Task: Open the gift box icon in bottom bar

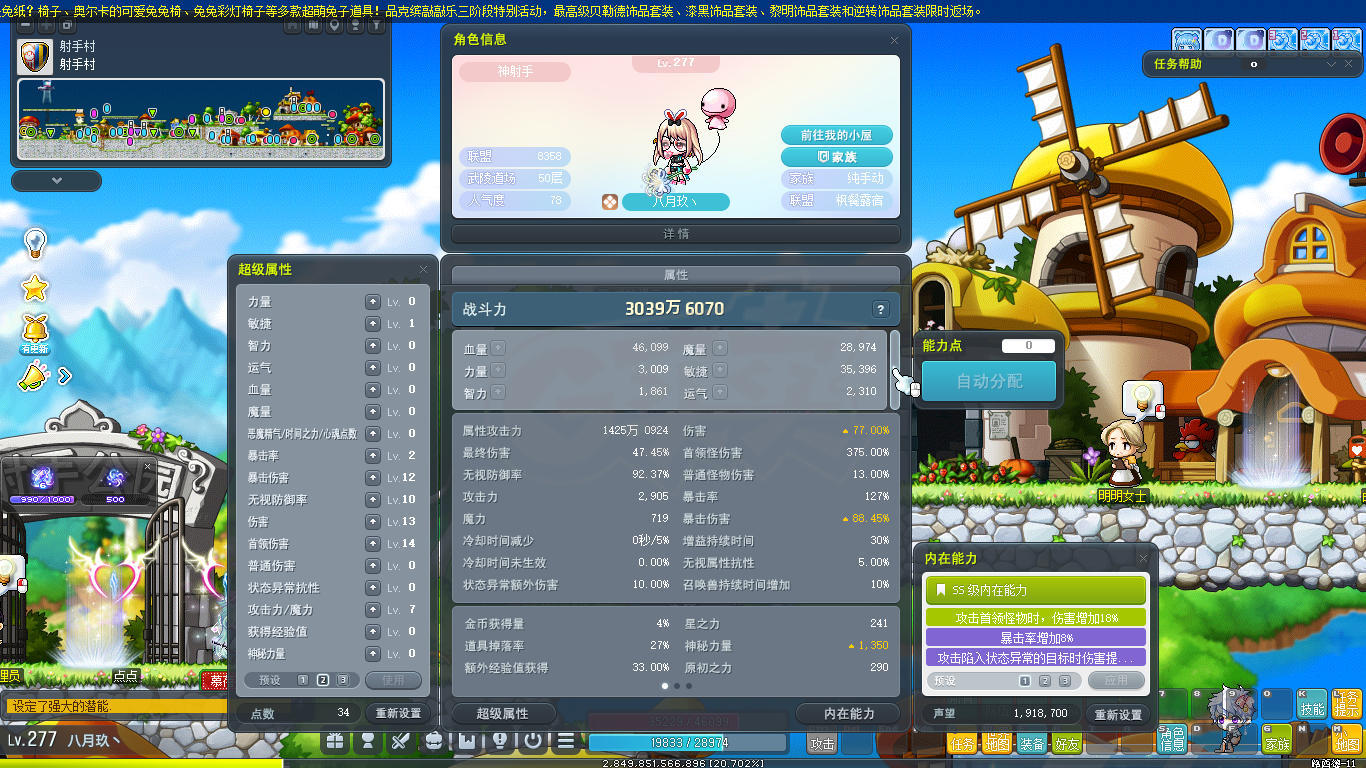Action: click(x=335, y=742)
